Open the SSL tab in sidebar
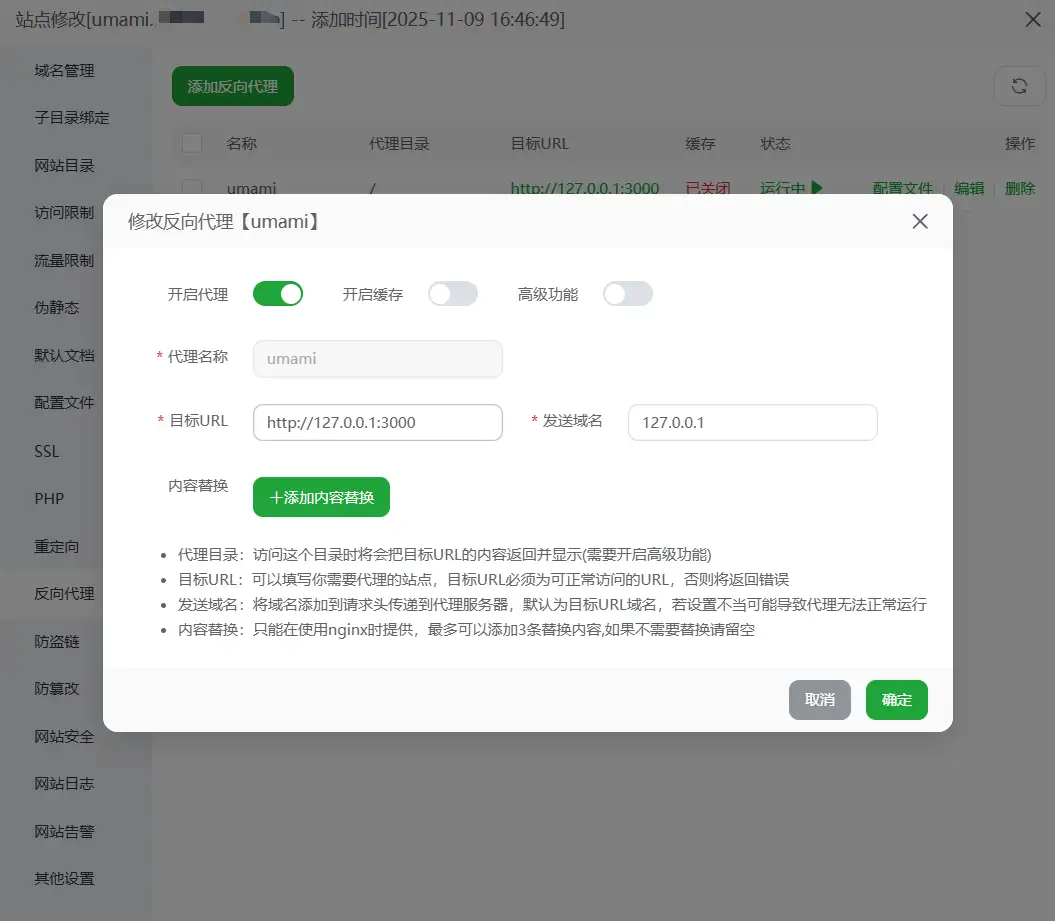Screen dimensions: 1055x921 [47, 451]
